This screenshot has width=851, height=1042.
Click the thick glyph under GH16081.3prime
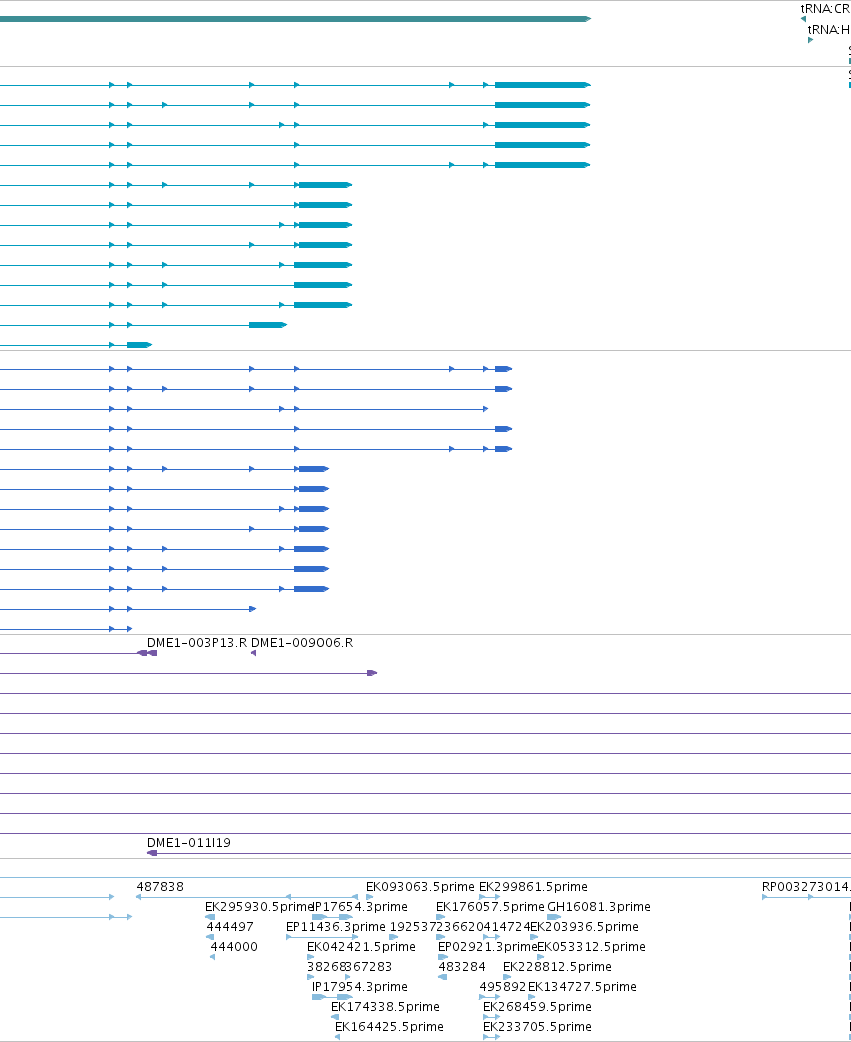coord(554,917)
